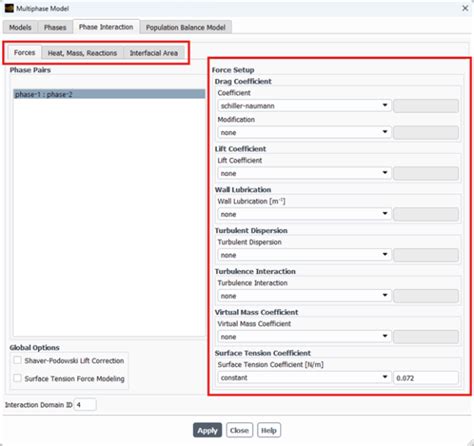Switch to the Phases tab
The width and height of the screenshot is (474, 446).
coord(55,27)
